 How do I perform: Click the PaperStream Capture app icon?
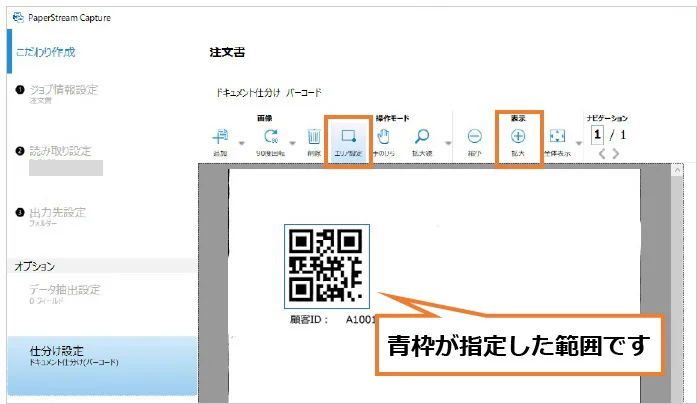coord(18,18)
